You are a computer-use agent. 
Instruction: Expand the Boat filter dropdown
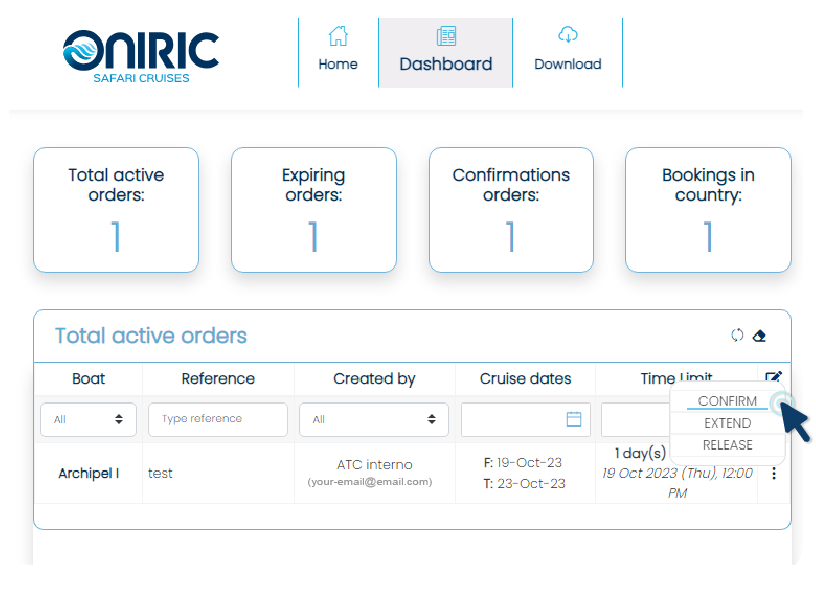pyautogui.click(x=88, y=419)
